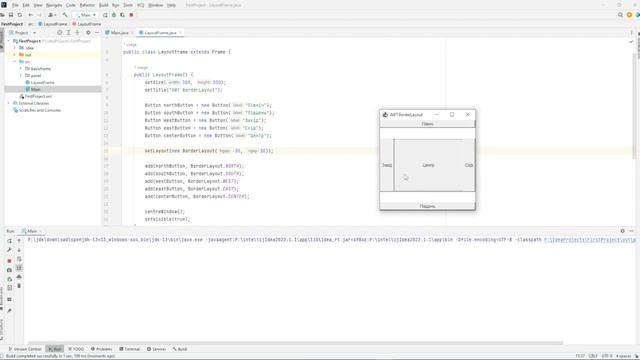This screenshot has height=360, width=640.
Task: Close the LayoutFrame.java editor tab
Action: [x=180, y=33]
